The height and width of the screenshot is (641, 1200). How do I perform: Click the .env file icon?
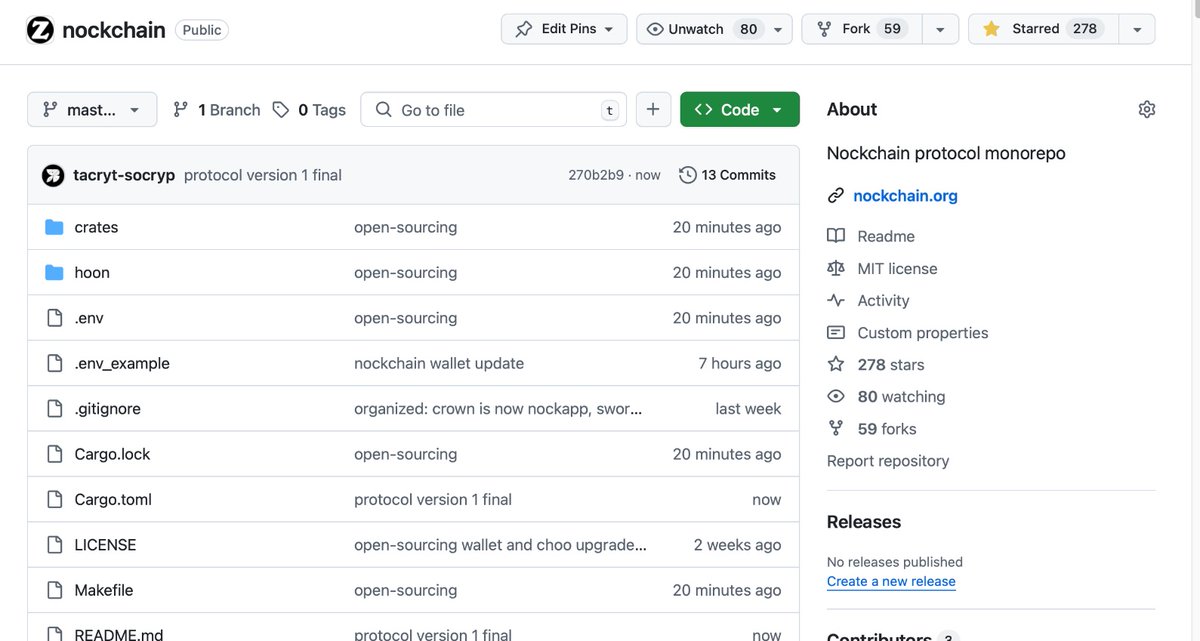[55, 318]
